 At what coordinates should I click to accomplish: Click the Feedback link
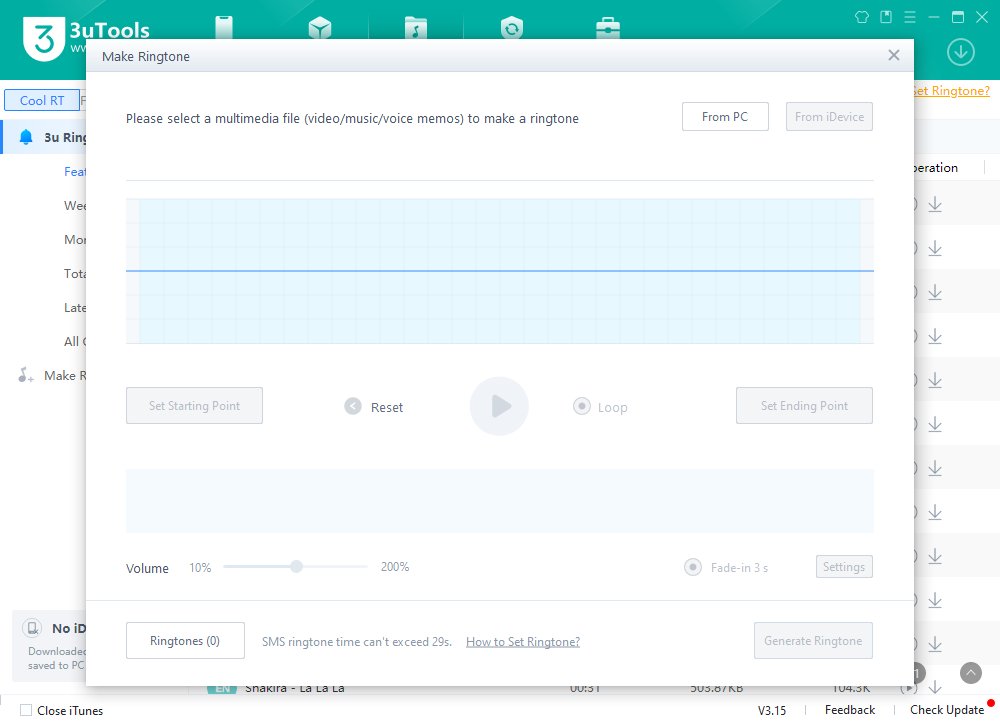pos(849,710)
